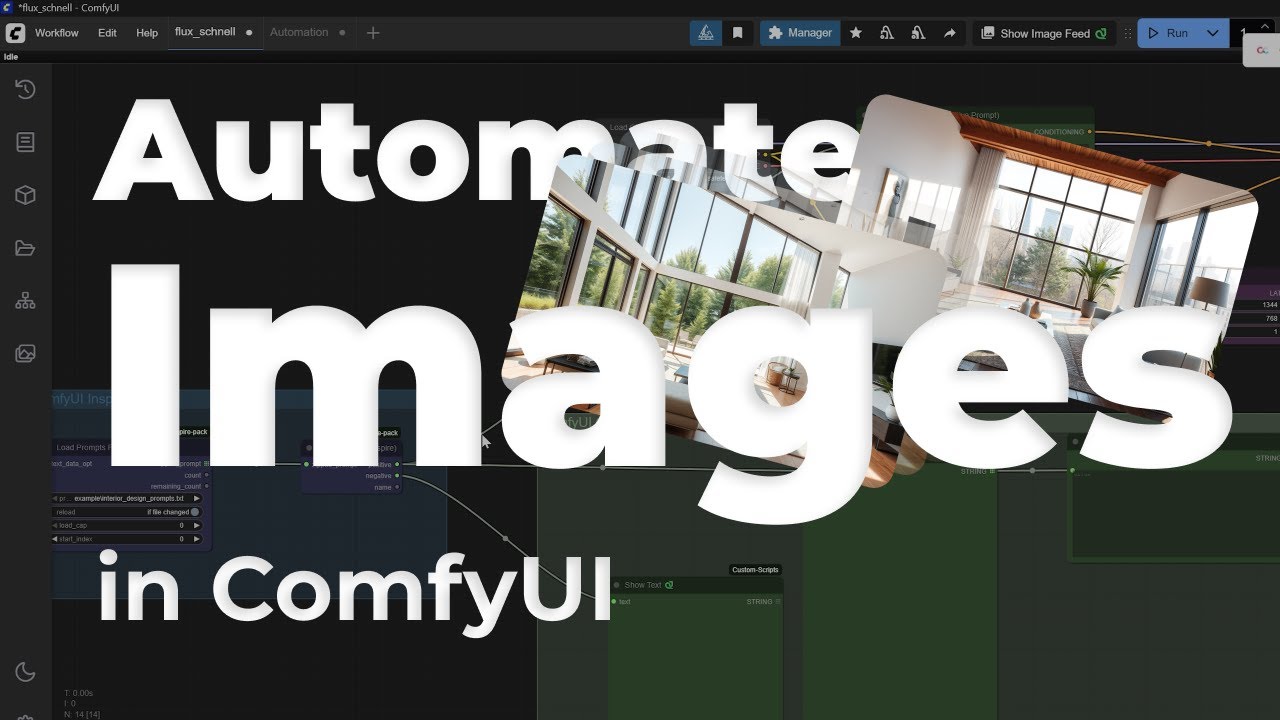Click the next arrow on interior_design_prompts.txt selector
This screenshot has width=1280, height=720.
point(198,498)
